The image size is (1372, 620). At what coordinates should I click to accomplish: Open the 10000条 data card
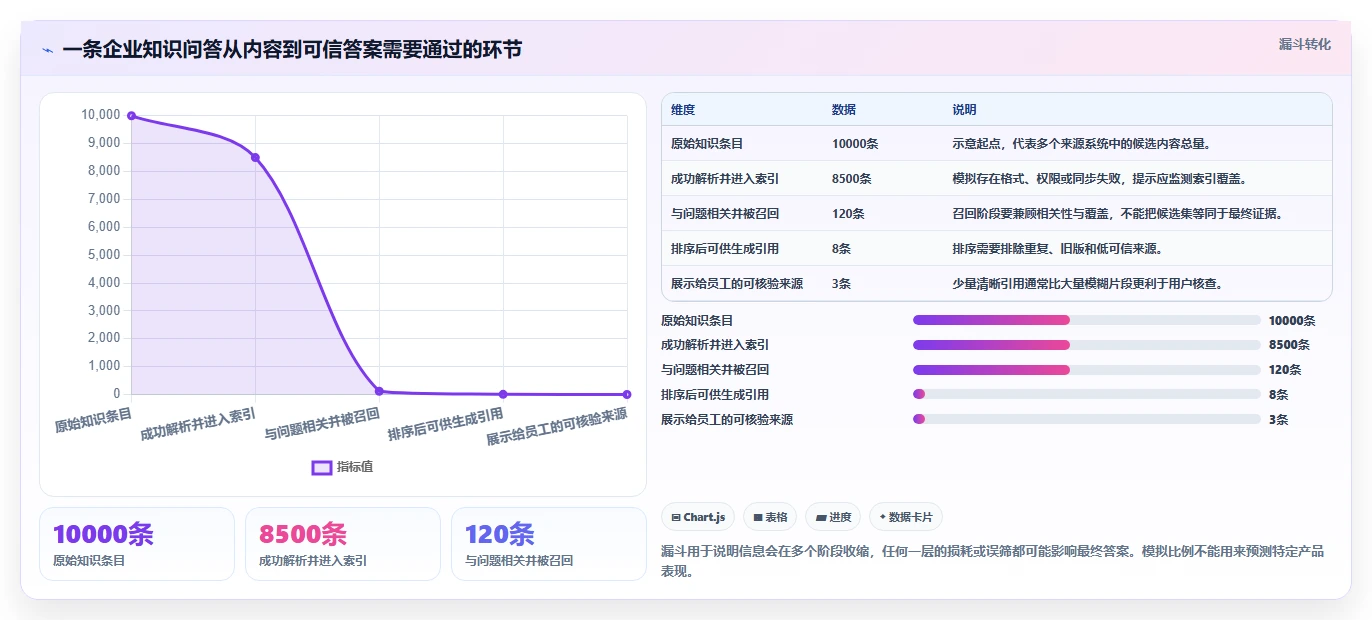(x=137, y=544)
